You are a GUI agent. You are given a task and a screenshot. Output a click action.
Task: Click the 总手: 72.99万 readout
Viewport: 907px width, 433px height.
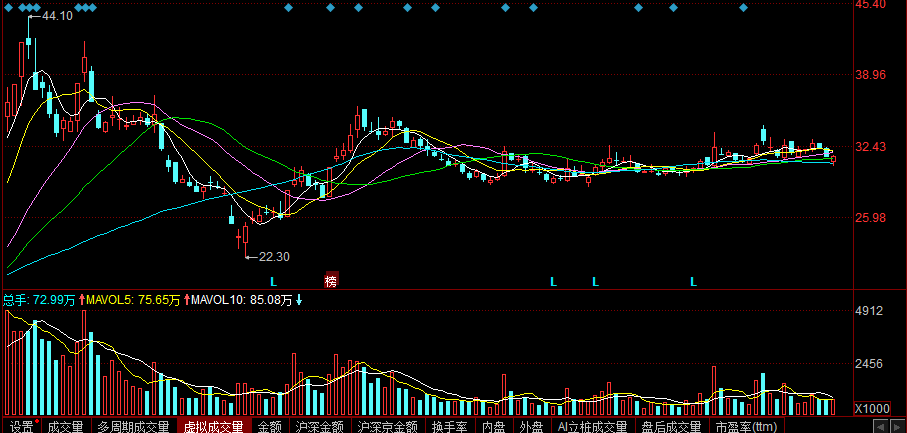coord(39,300)
